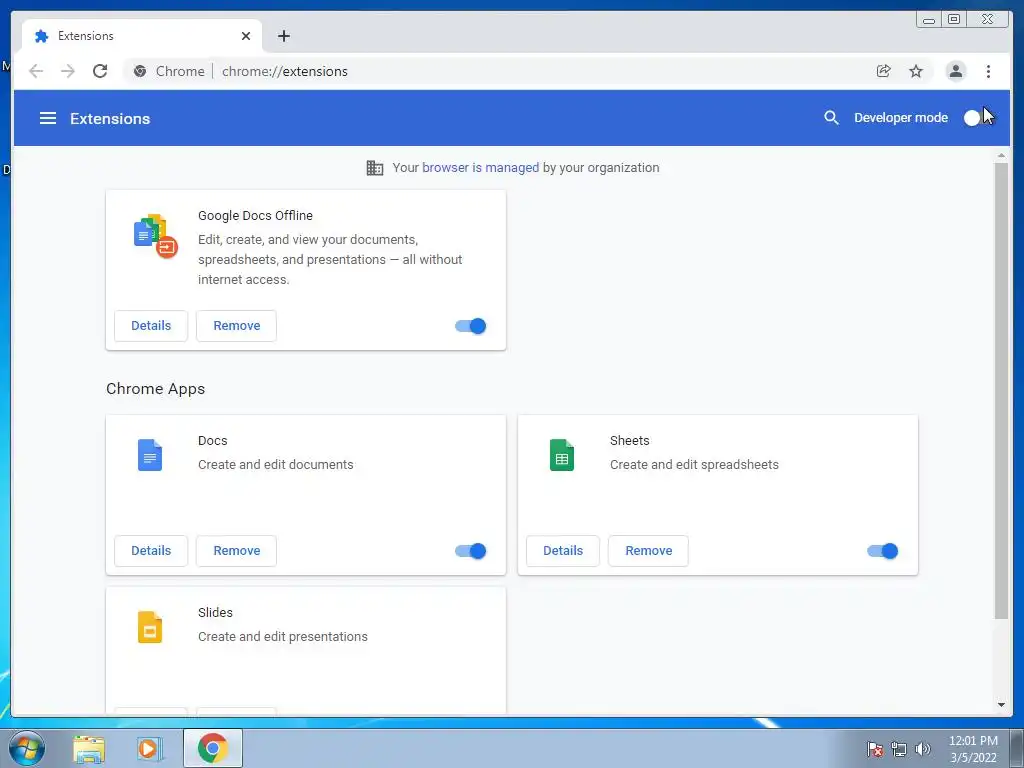Image resolution: width=1024 pixels, height=768 pixels.
Task: Open Windows Explorer from the taskbar
Action: 89,749
